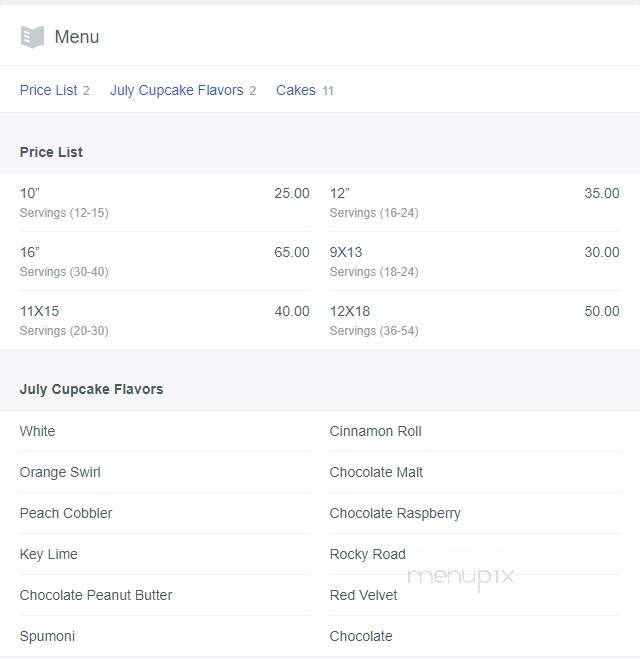This screenshot has height=659, width=640.
Task: Open the Price List tab link
Action: pyautogui.click(x=55, y=90)
